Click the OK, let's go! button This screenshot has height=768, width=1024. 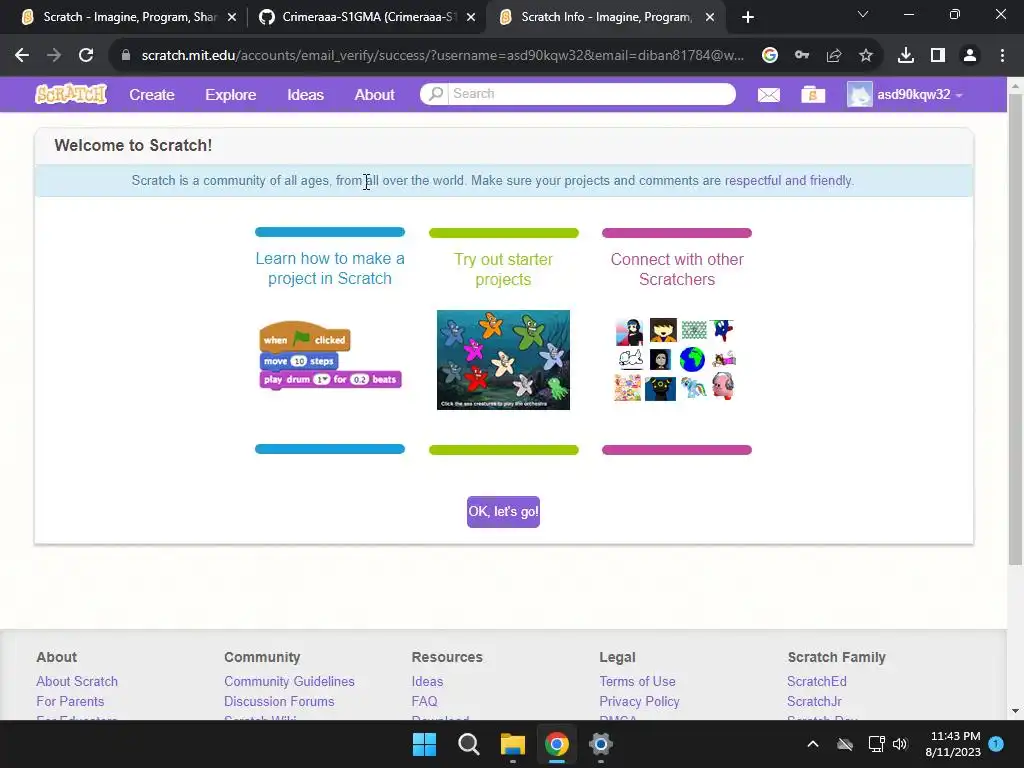[x=504, y=512]
